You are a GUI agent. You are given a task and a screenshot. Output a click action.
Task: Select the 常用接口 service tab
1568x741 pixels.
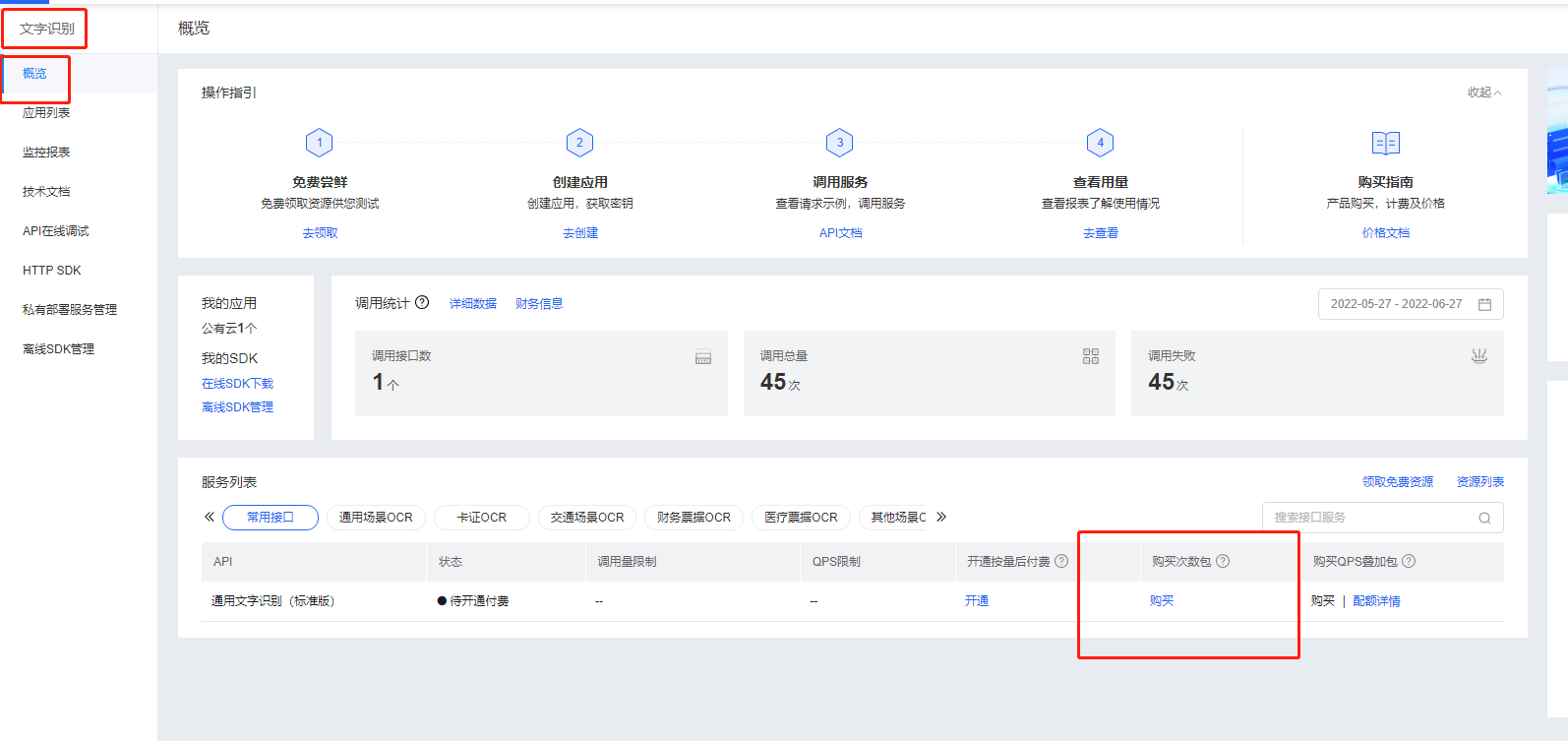(271, 518)
